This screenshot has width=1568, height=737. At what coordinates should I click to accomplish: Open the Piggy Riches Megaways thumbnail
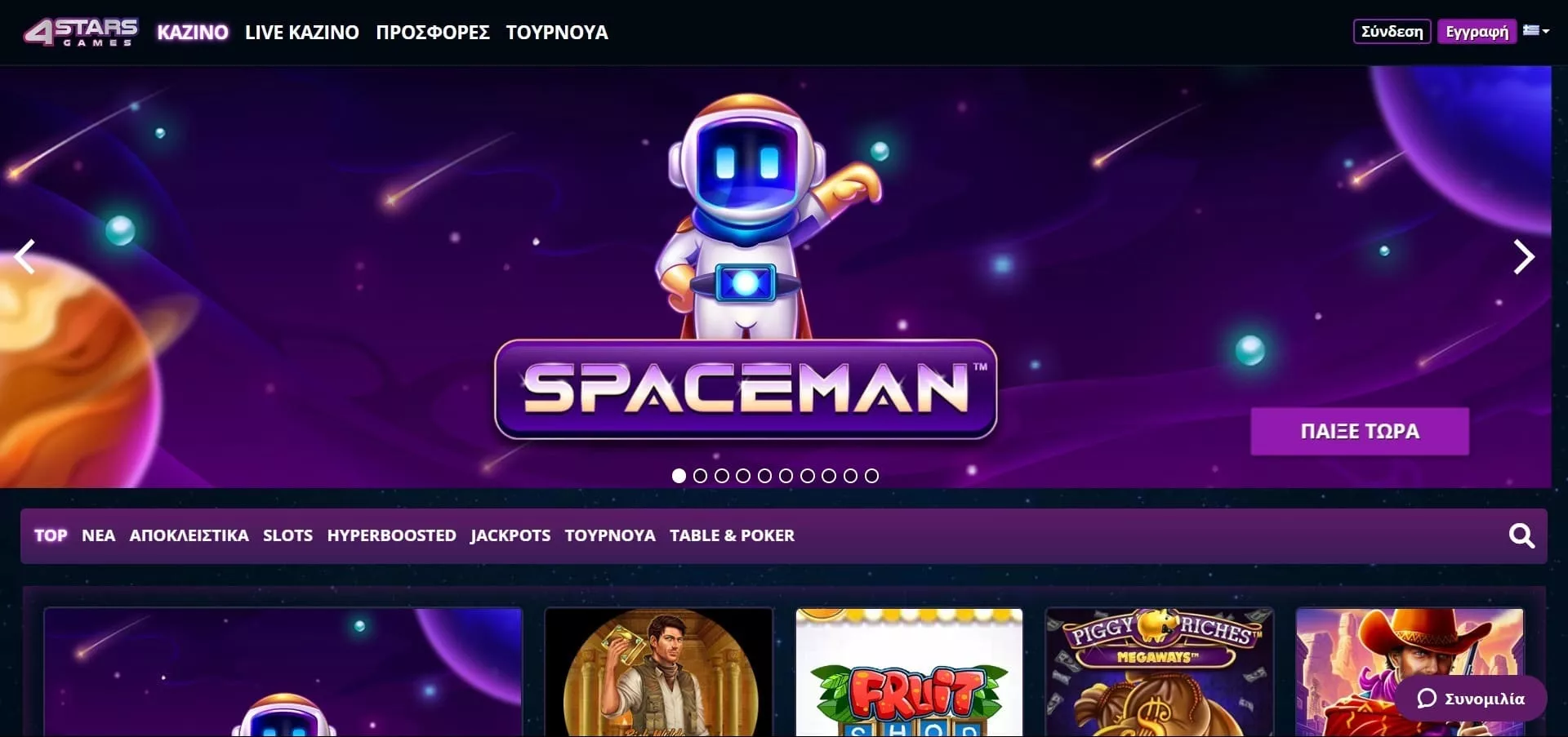point(1160,673)
